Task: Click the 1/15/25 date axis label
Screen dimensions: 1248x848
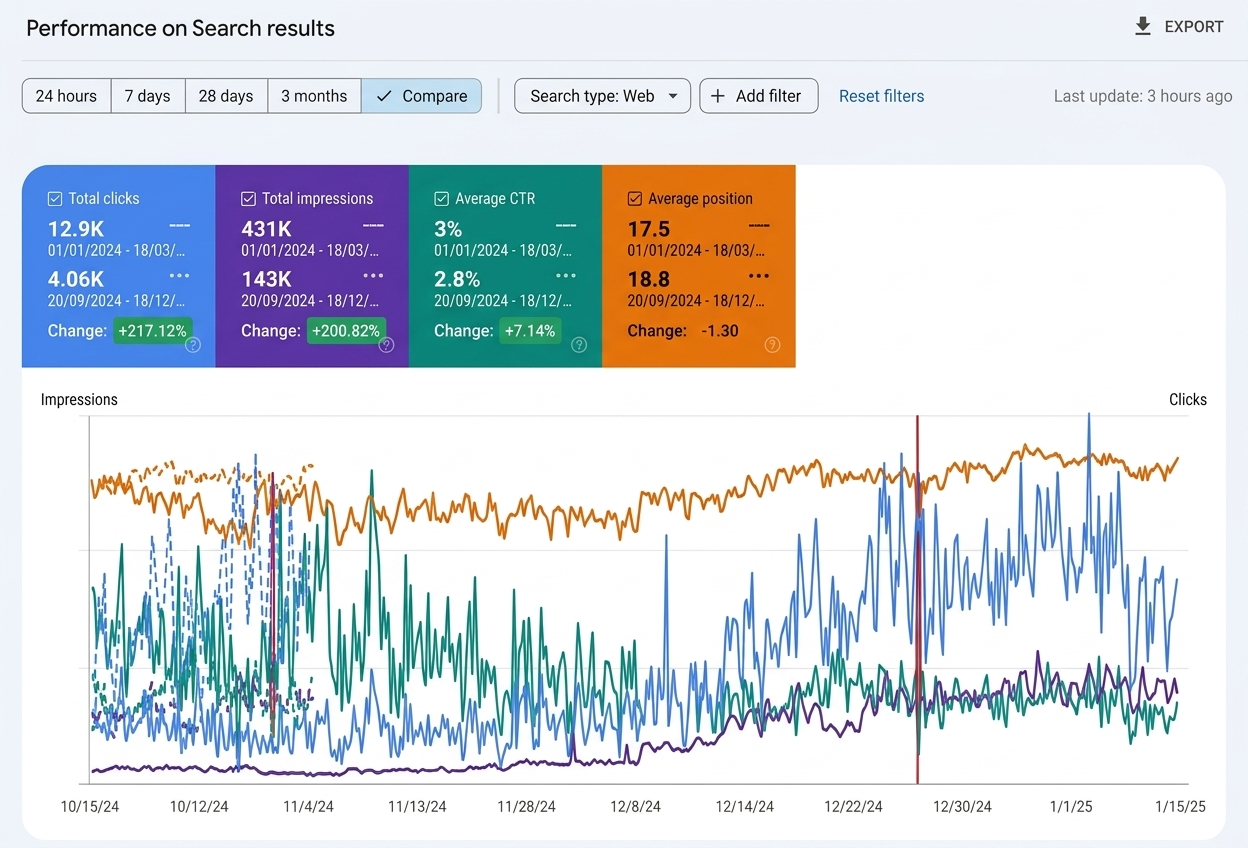Action: 1180,807
